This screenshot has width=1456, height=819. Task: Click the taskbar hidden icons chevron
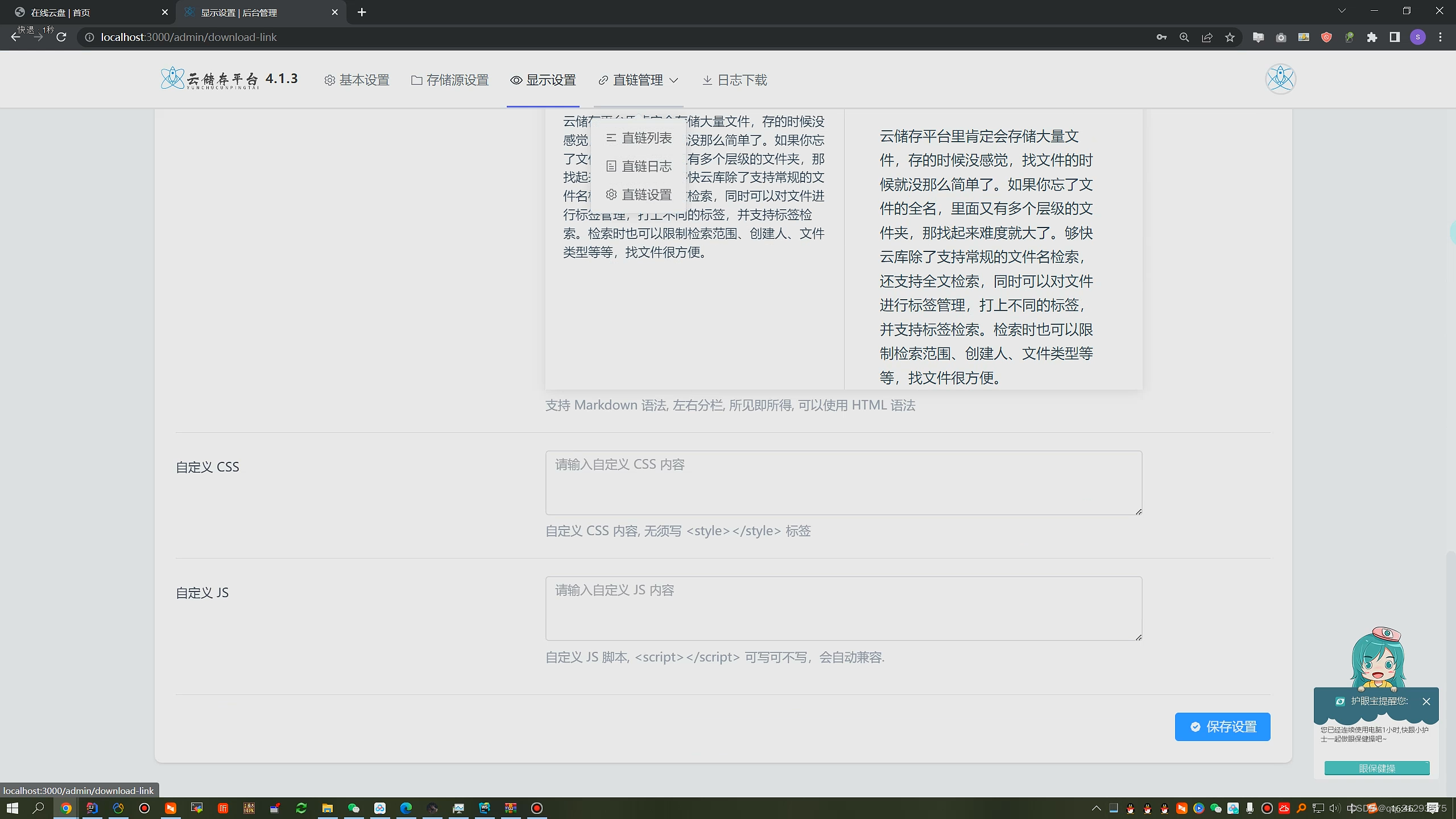pyautogui.click(x=1097, y=808)
